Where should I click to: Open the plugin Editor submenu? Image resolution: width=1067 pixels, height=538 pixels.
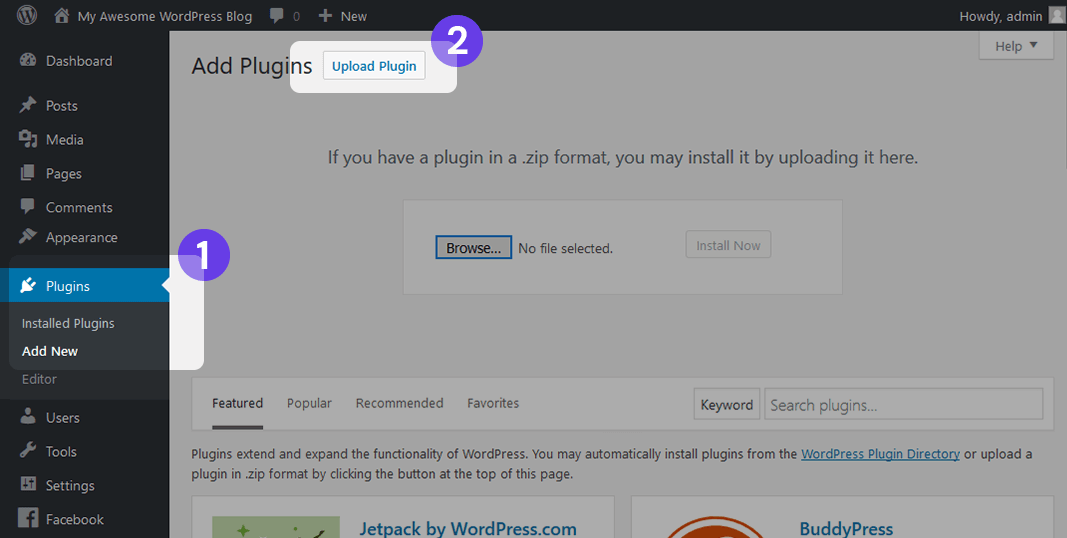(x=39, y=379)
